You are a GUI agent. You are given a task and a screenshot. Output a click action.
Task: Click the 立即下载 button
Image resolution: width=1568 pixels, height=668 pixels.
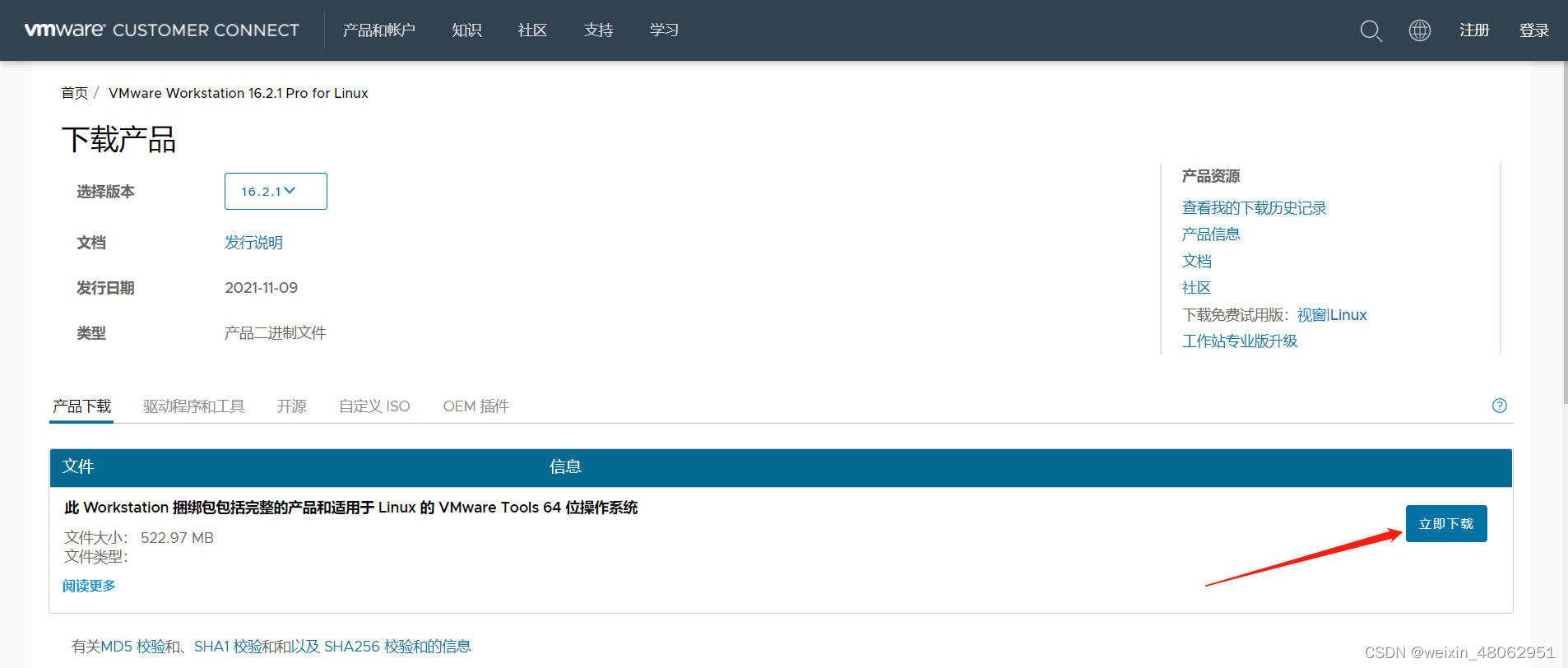tap(1446, 524)
